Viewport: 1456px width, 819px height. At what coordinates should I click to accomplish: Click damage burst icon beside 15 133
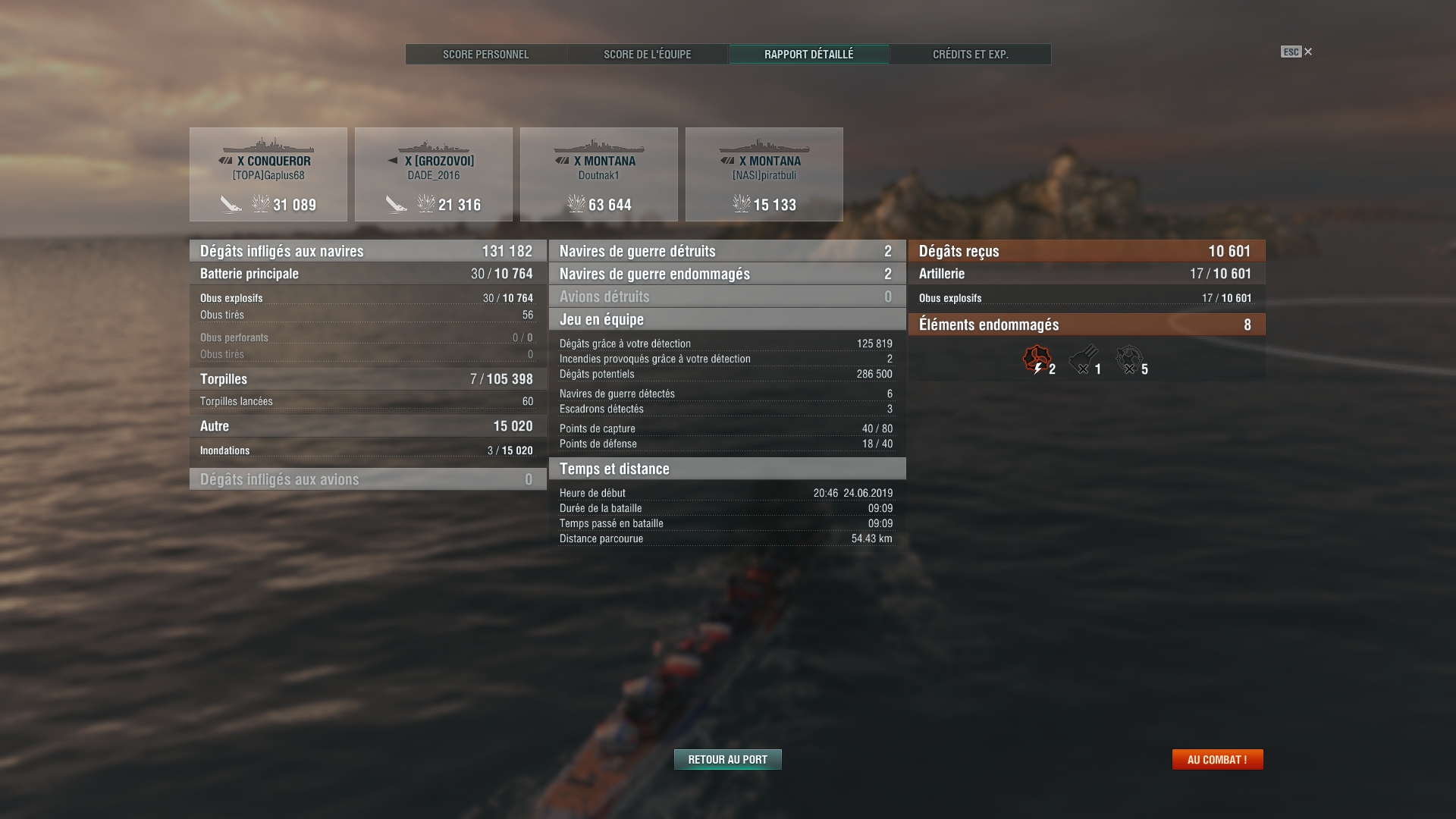tap(741, 203)
